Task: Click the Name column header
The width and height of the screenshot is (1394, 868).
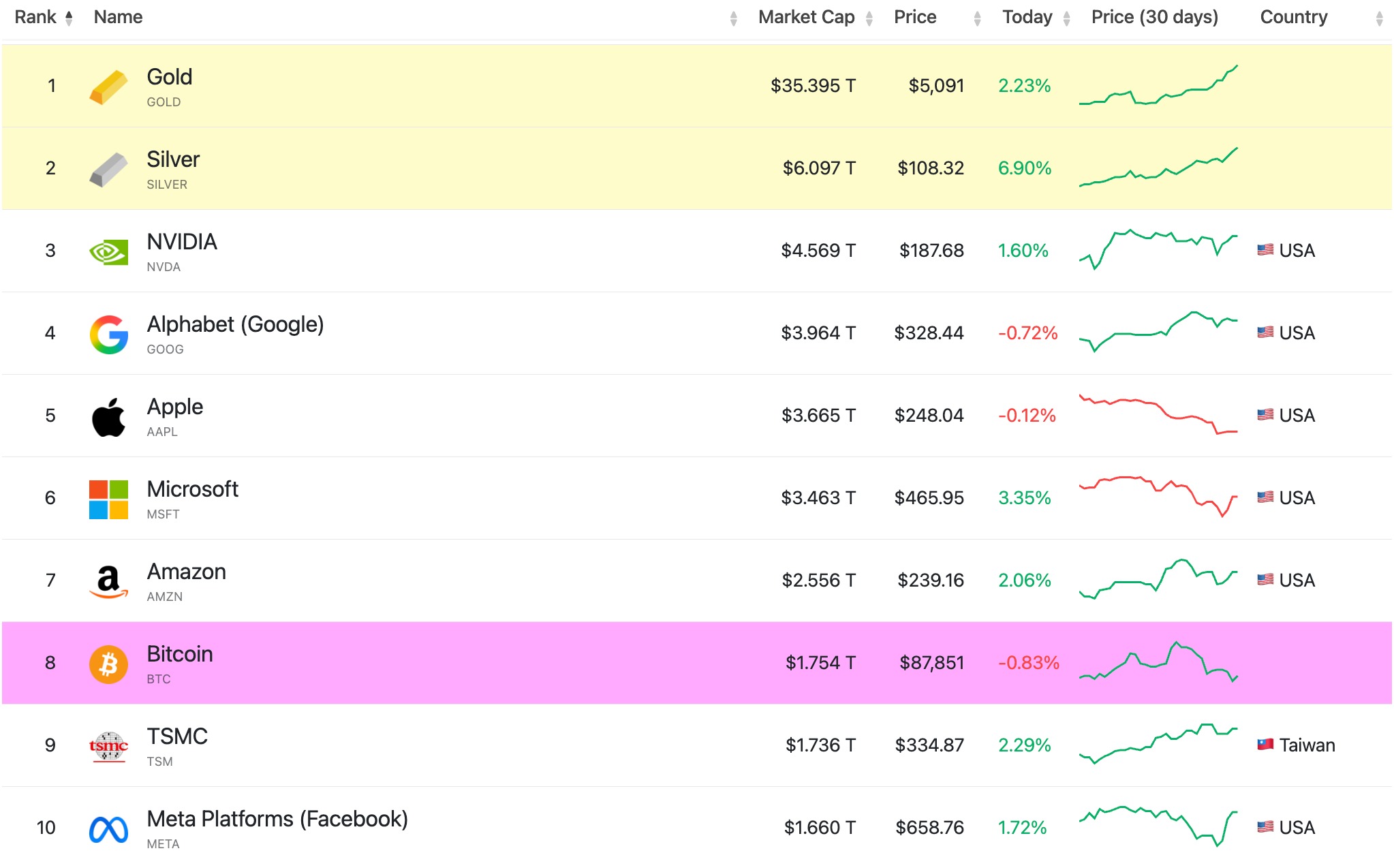Action: point(118,17)
